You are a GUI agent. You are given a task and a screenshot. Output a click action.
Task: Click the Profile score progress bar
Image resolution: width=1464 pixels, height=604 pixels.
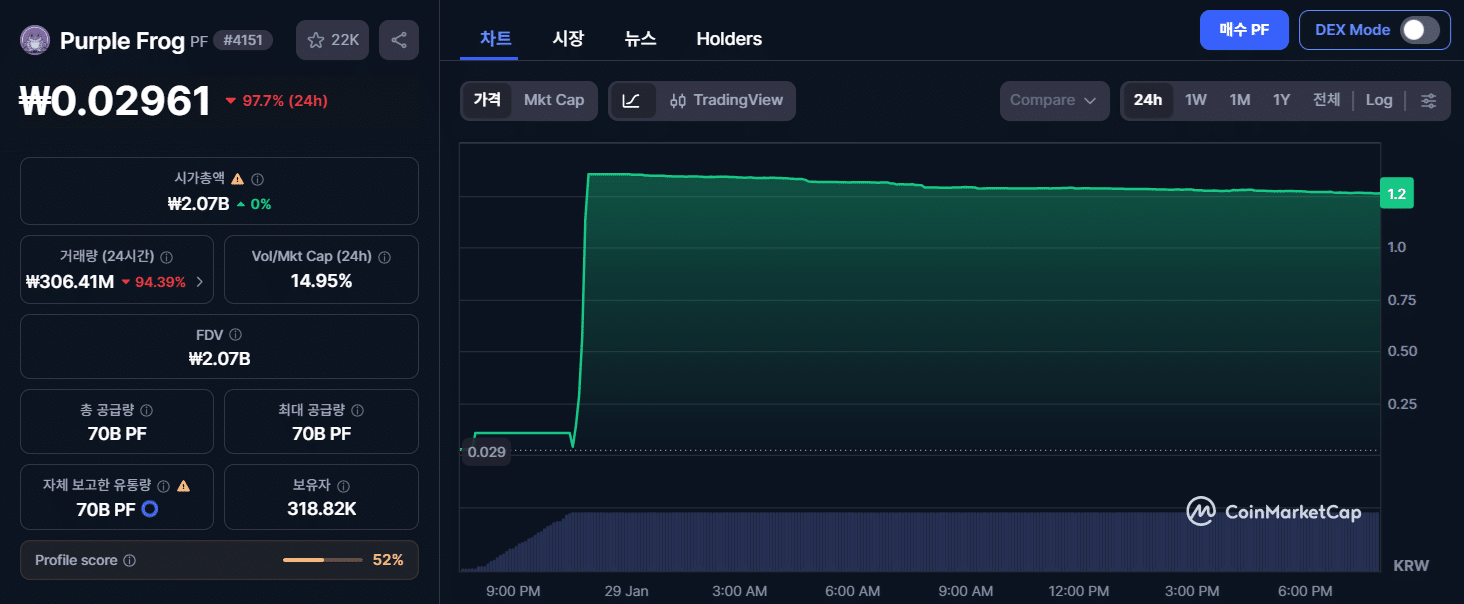[x=323, y=561]
